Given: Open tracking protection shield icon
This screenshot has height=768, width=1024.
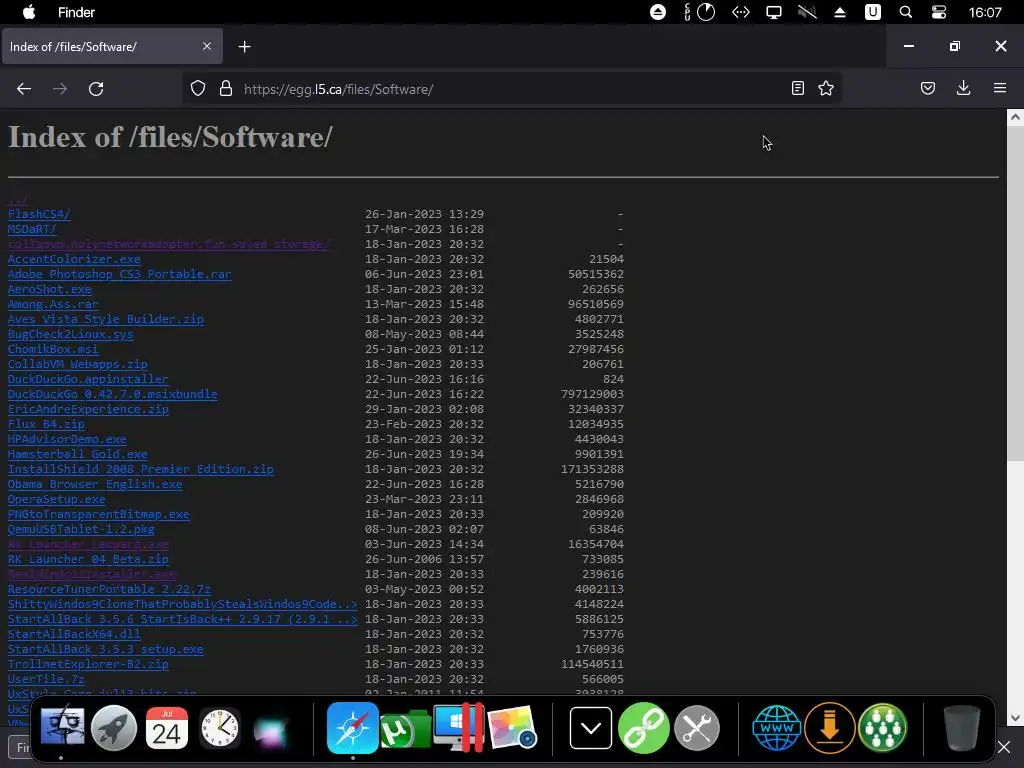Looking at the screenshot, I should 198,89.
